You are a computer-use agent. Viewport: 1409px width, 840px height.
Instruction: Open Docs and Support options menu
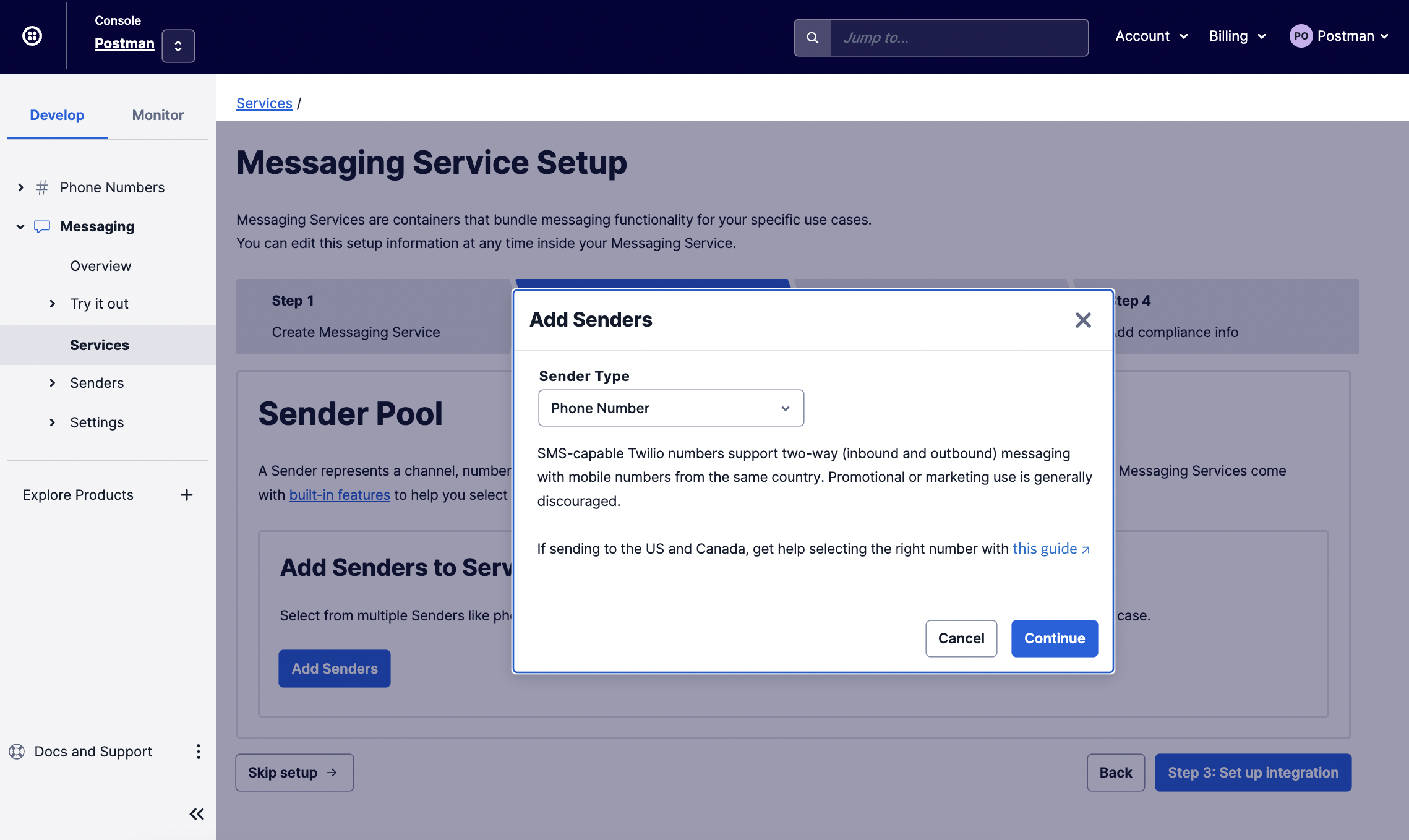pos(198,752)
